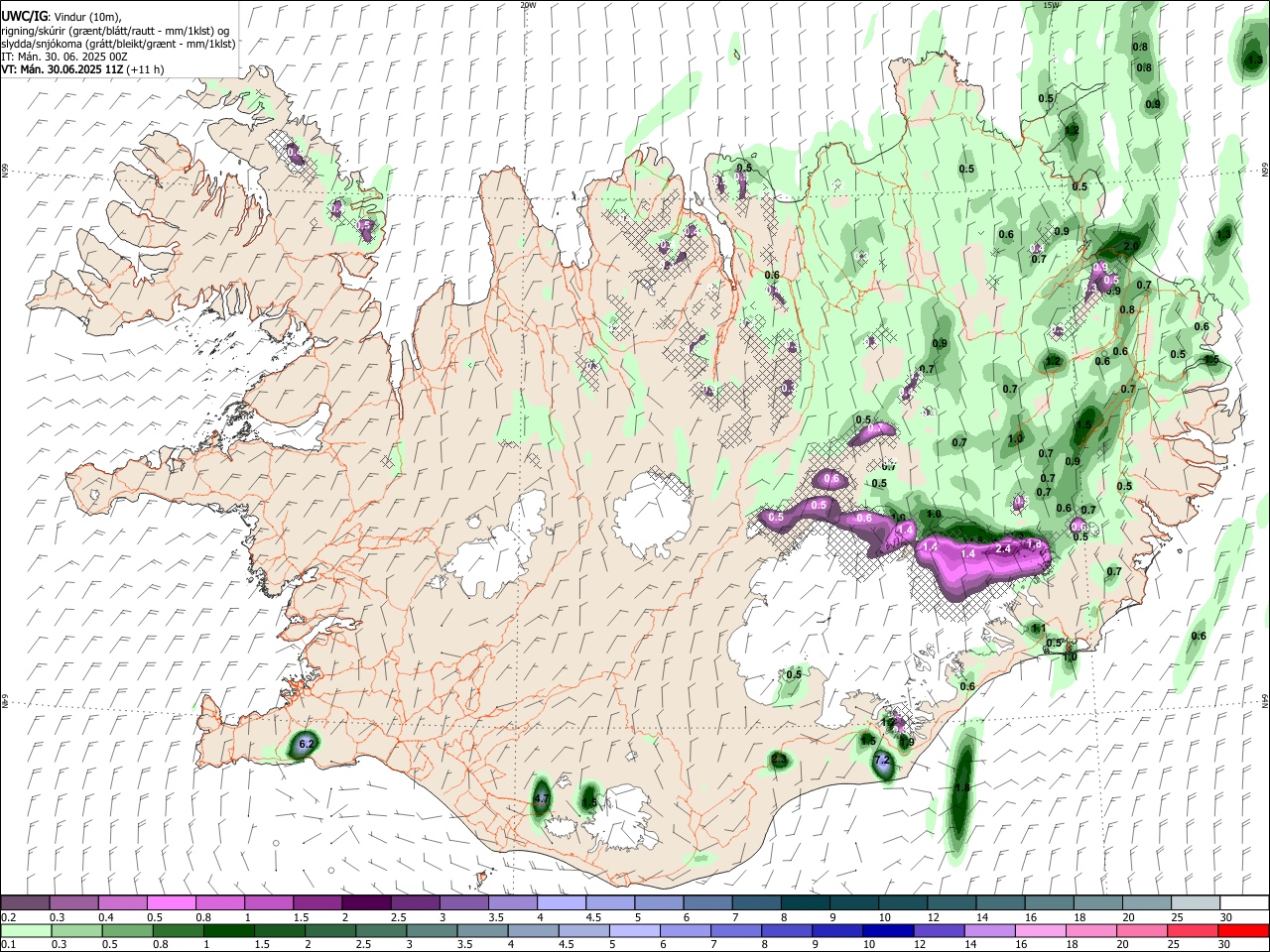
Task: Click the '2.0' rain value in northeast dark green patch
Action: click(1131, 246)
